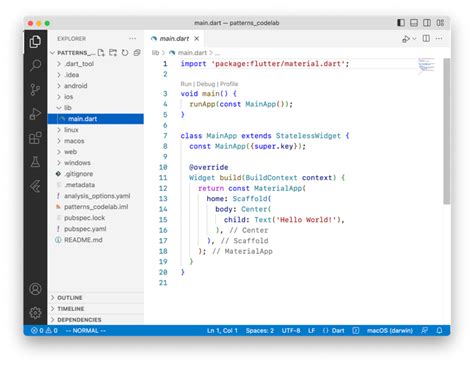Viewport: 474px width, 367px height.
Task: Open the Flutter sidebar view
Action: coord(35,186)
